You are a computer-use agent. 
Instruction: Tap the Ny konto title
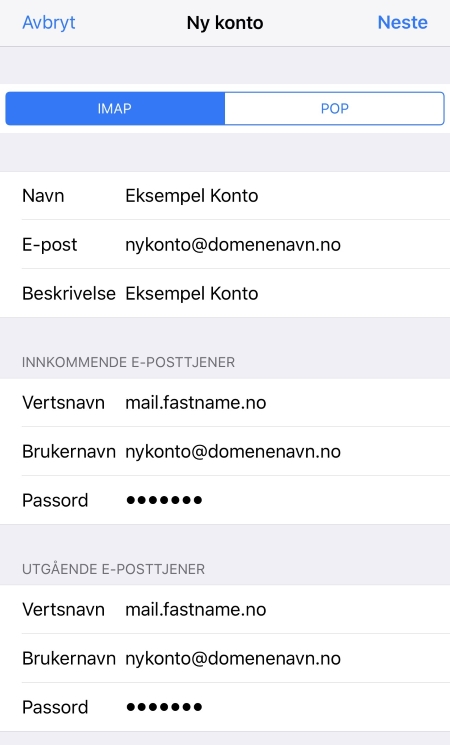coord(225,23)
